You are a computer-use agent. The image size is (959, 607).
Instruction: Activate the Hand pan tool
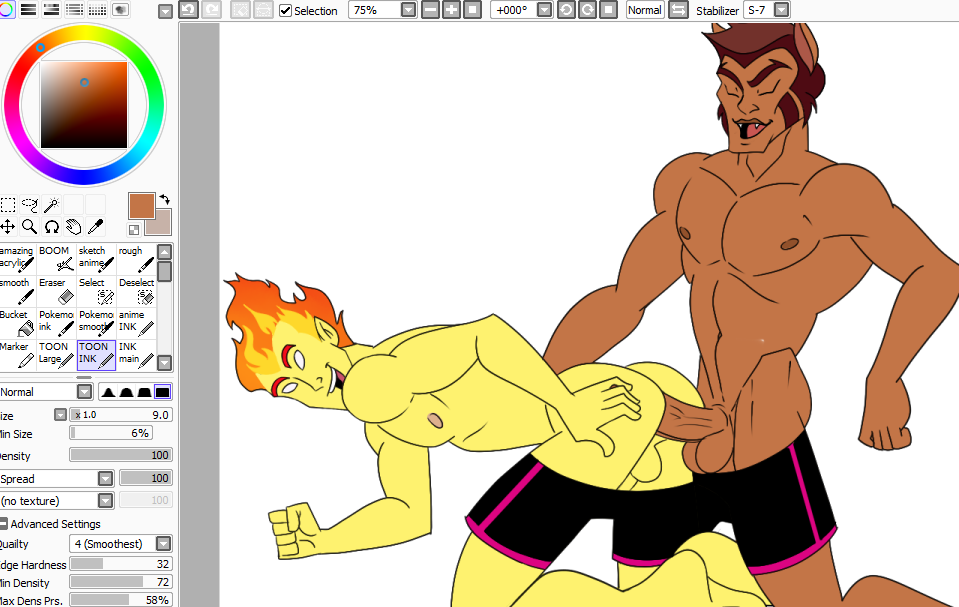pos(73,227)
